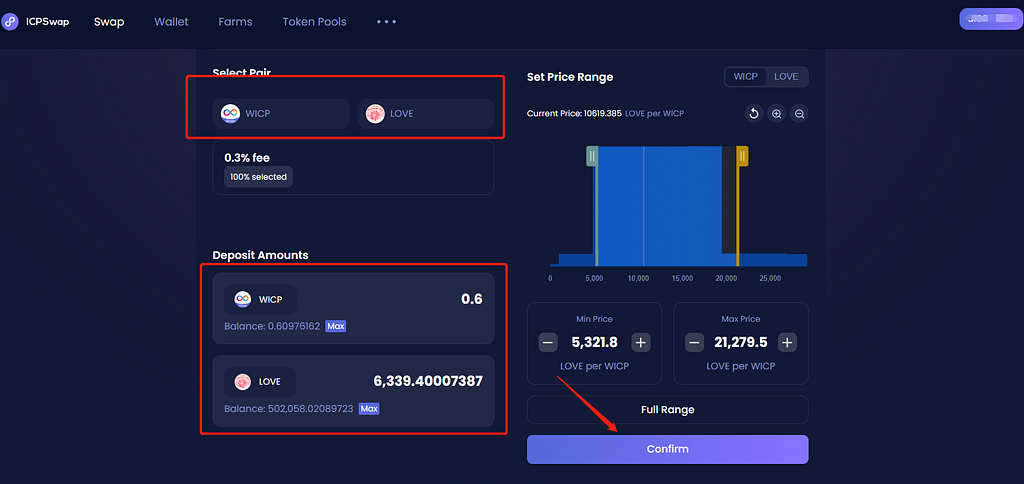The width and height of the screenshot is (1024, 484).
Task: Click the Deposit Amounts heading
Action: (x=261, y=255)
